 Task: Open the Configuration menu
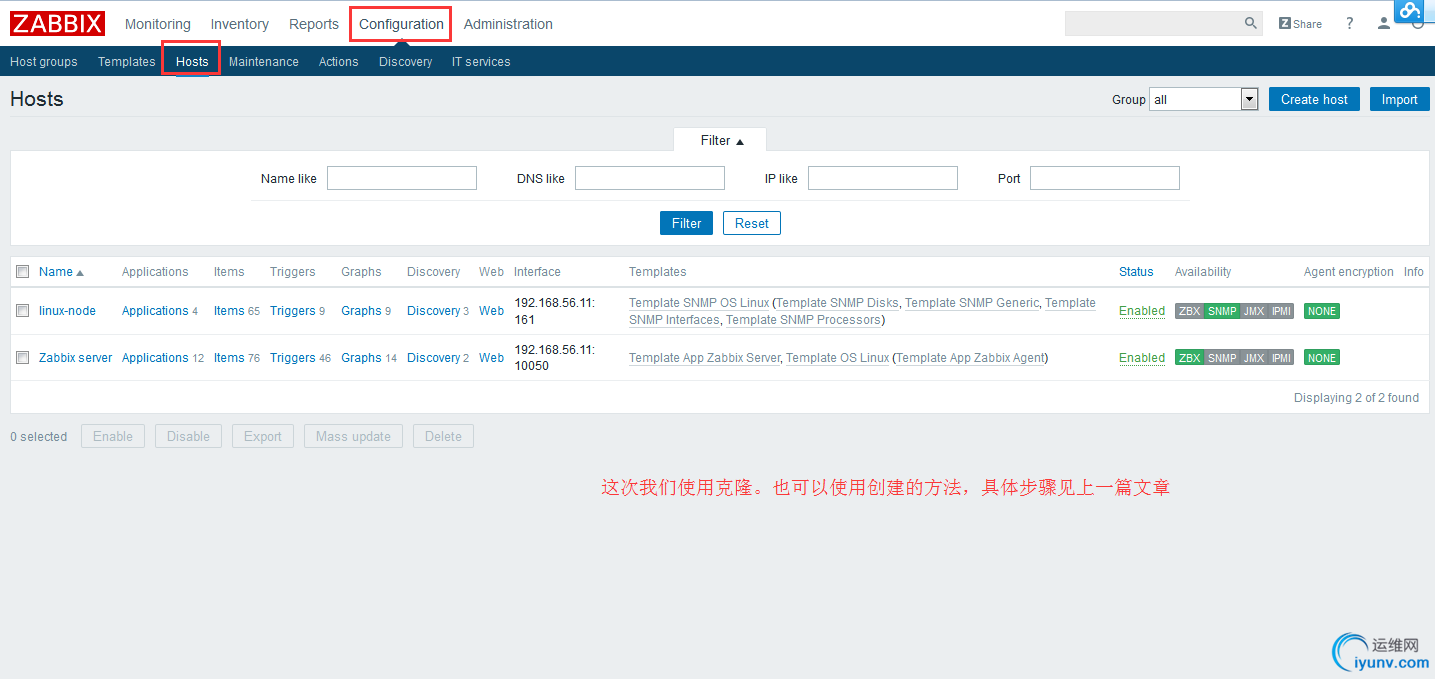pyautogui.click(x=401, y=24)
